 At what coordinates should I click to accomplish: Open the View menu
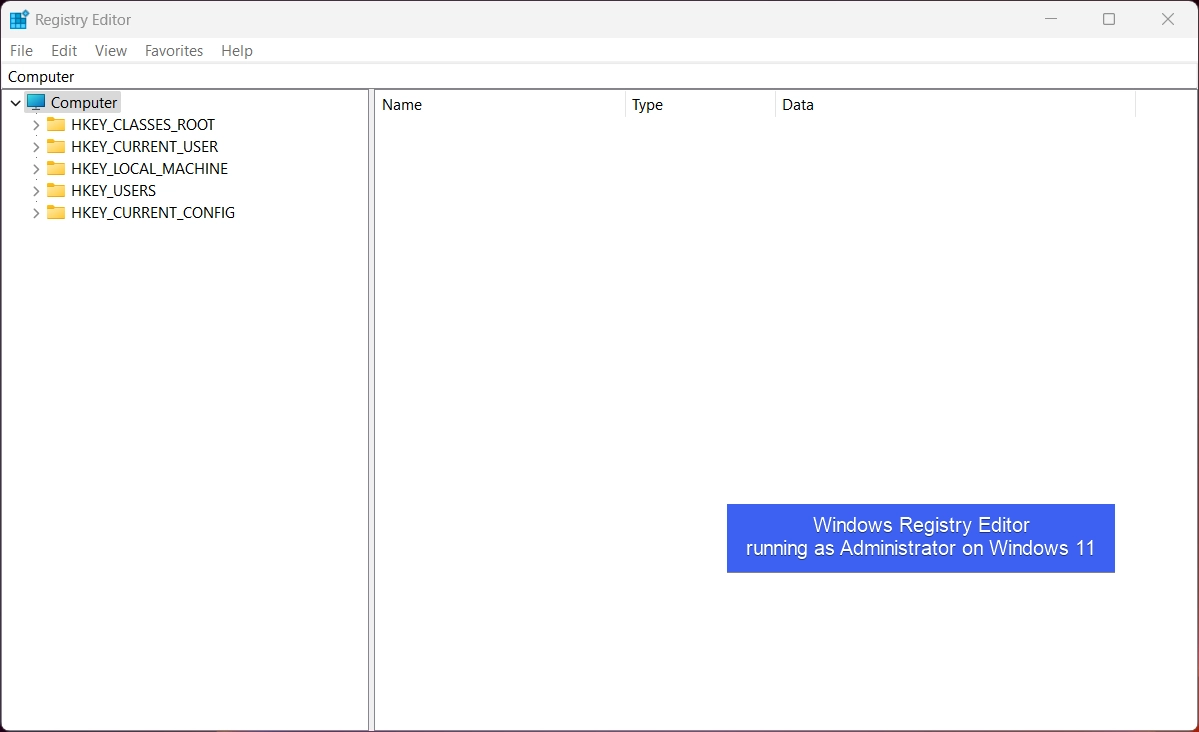(x=111, y=50)
